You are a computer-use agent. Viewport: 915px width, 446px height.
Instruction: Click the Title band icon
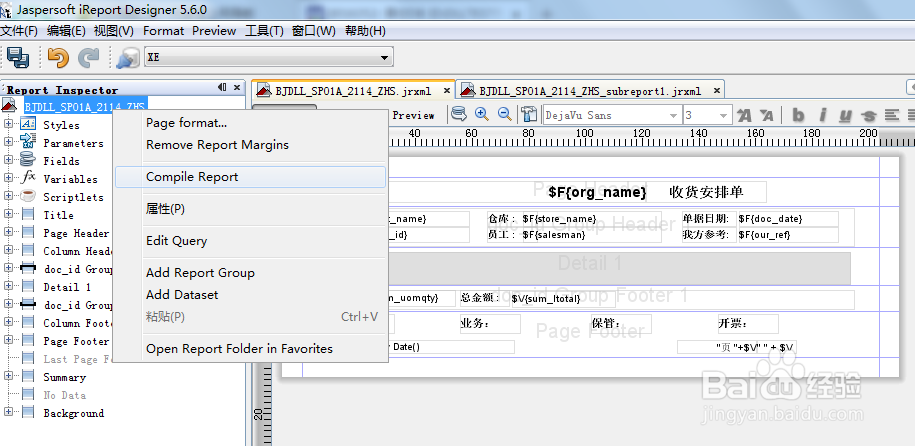pyautogui.click(x=27, y=214)
